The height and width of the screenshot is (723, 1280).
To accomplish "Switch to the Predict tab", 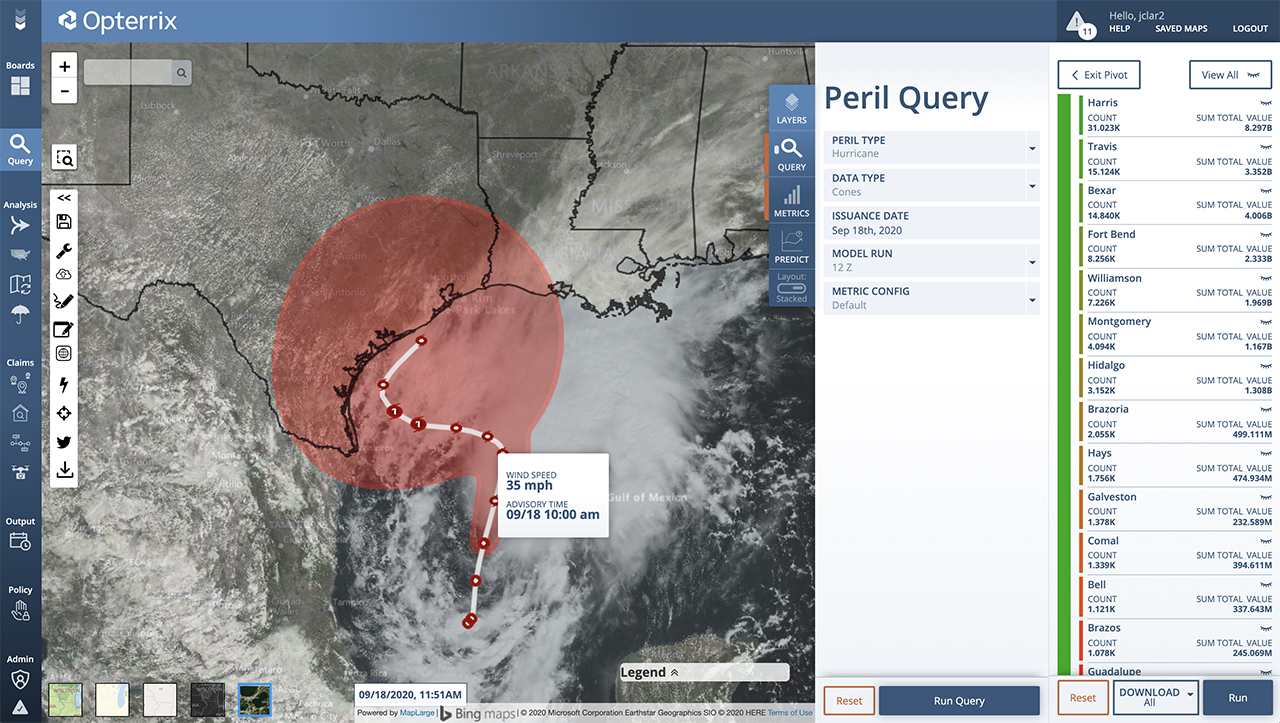I will (791, 247).
